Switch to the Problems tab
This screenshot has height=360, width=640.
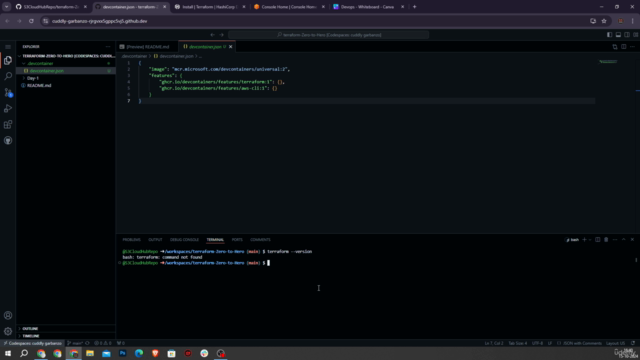pos(131,240)
